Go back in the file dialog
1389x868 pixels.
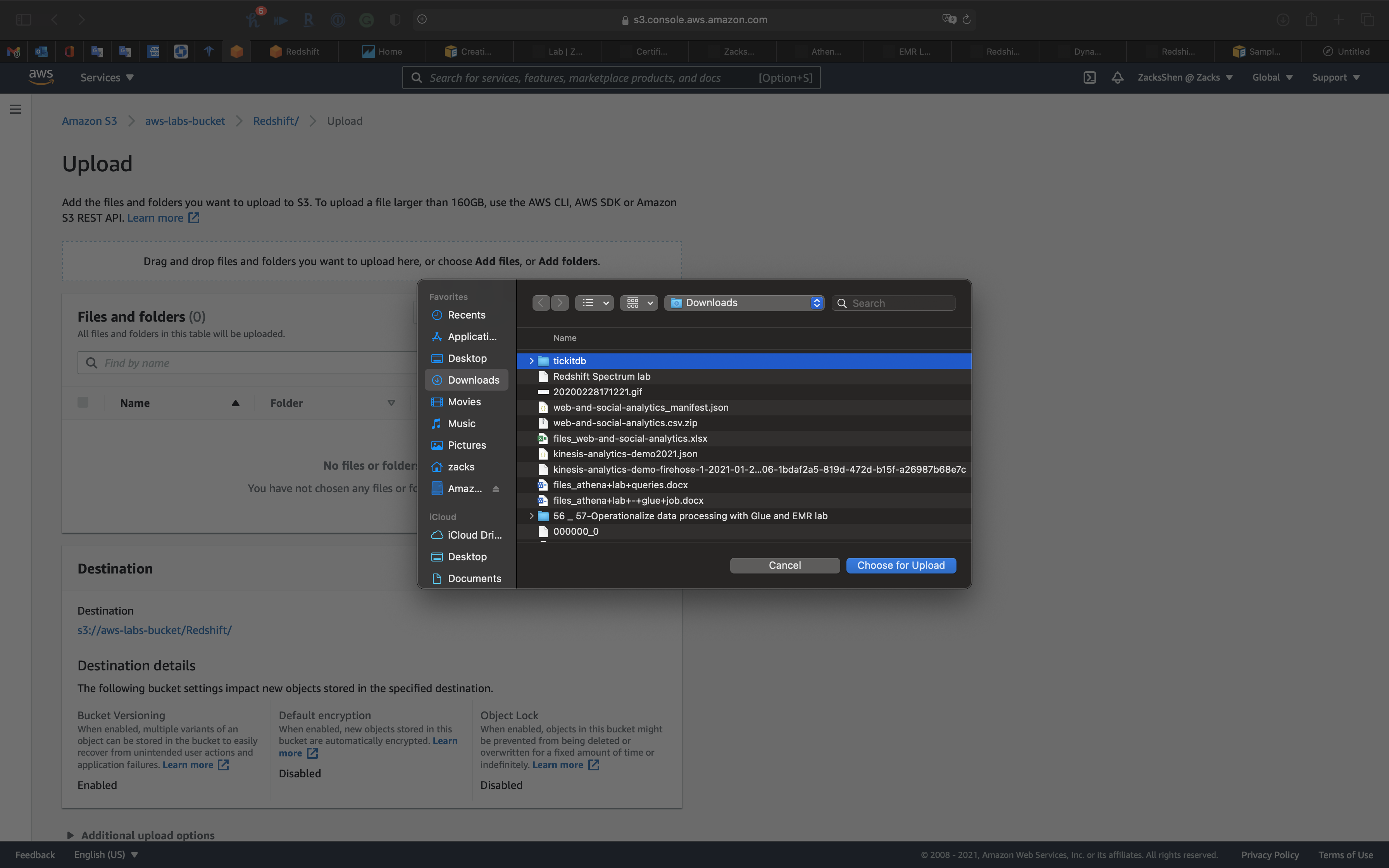(541, 303)
